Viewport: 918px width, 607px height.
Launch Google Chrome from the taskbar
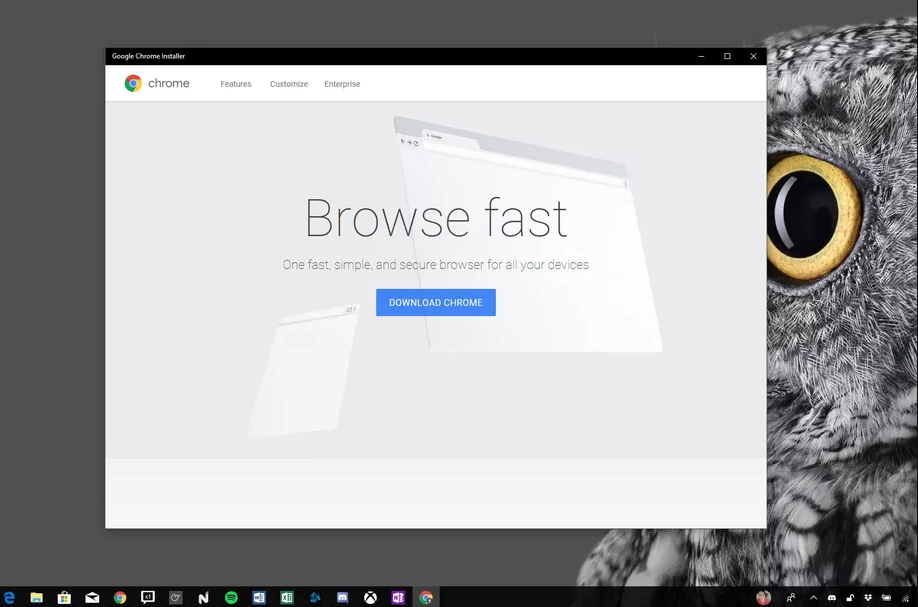click(x=120, y=597)
